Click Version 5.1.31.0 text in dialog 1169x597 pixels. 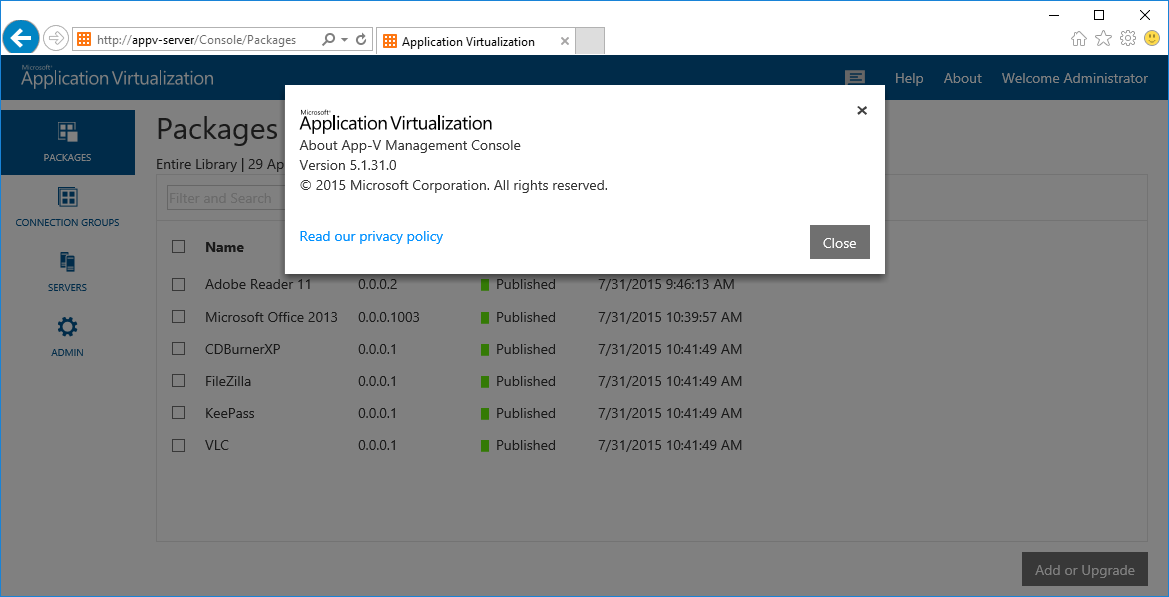coord(348,165)
